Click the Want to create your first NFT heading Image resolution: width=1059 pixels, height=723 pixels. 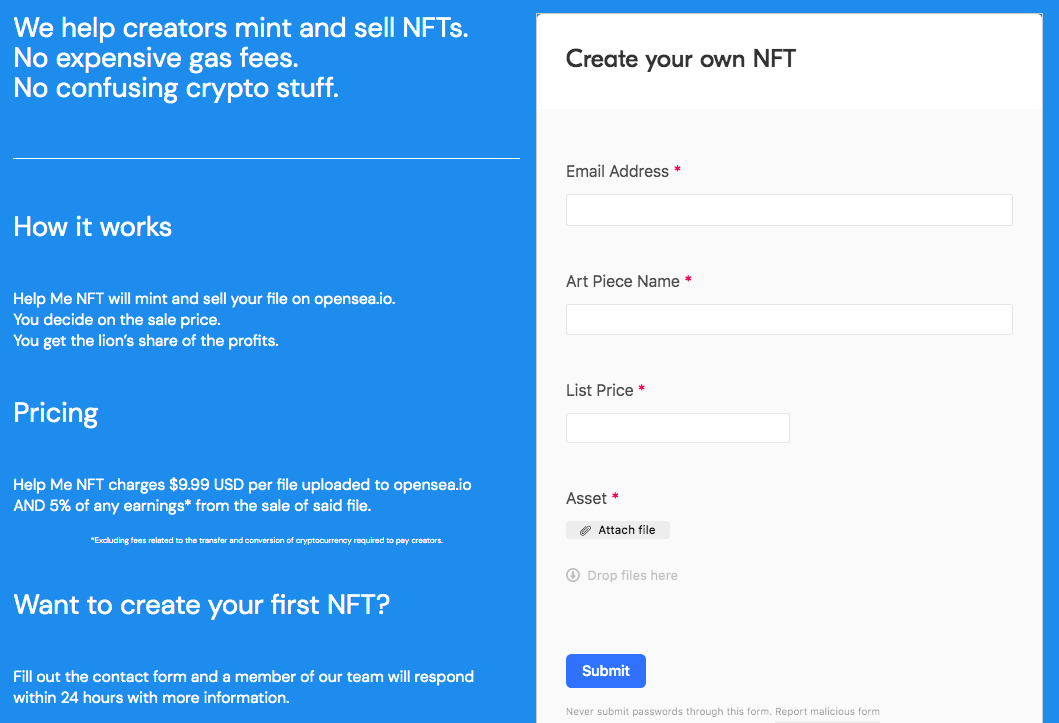click(202, 605)
